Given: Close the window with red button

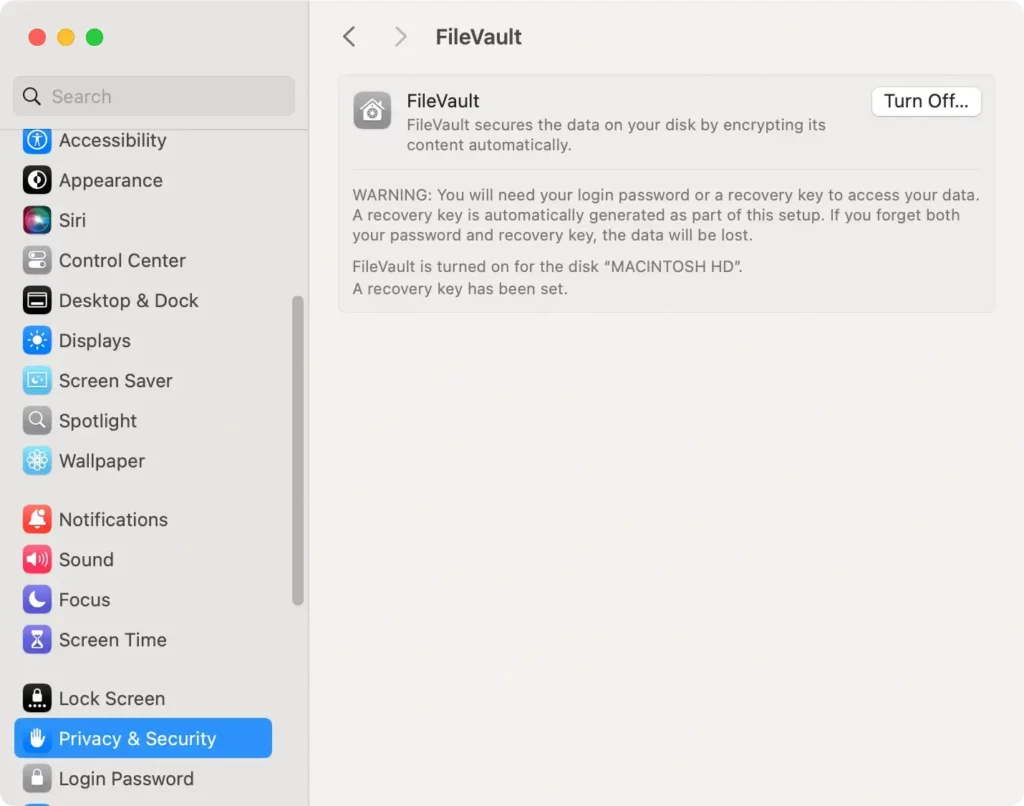Looking at the screenshot, I should point(37,37).
